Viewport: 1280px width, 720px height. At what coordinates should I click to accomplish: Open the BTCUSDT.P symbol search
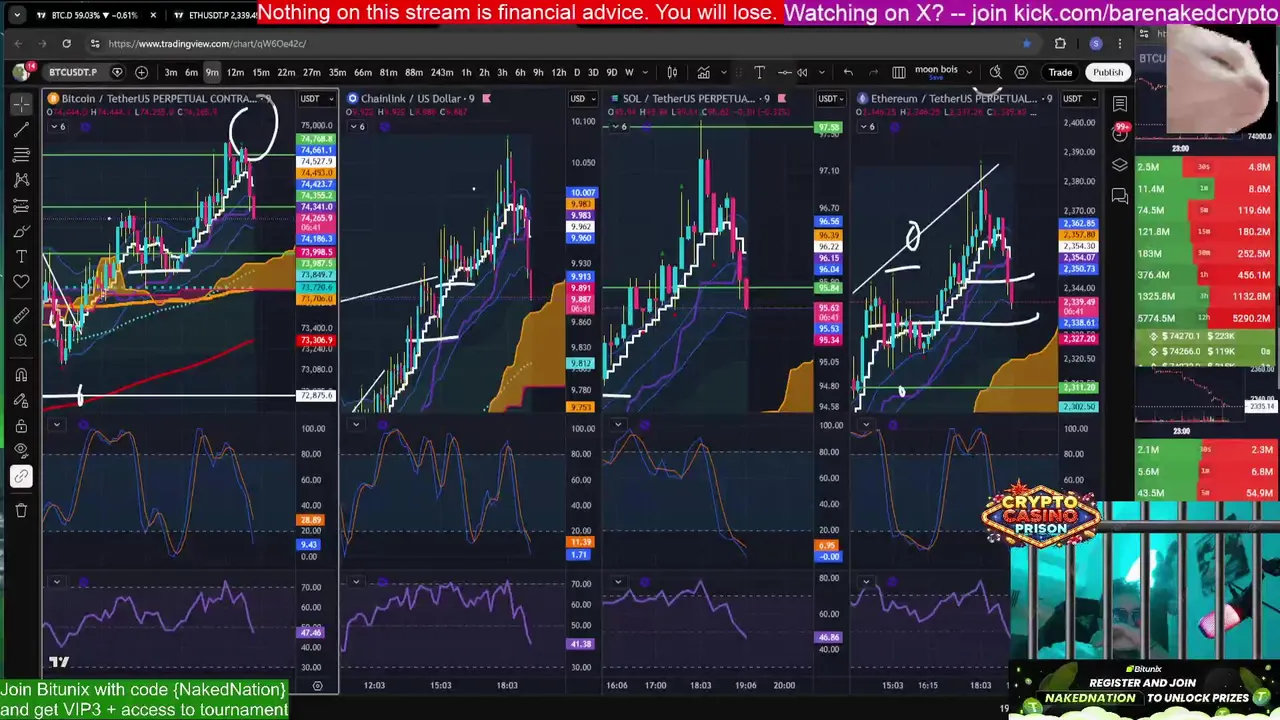(73, 72)
